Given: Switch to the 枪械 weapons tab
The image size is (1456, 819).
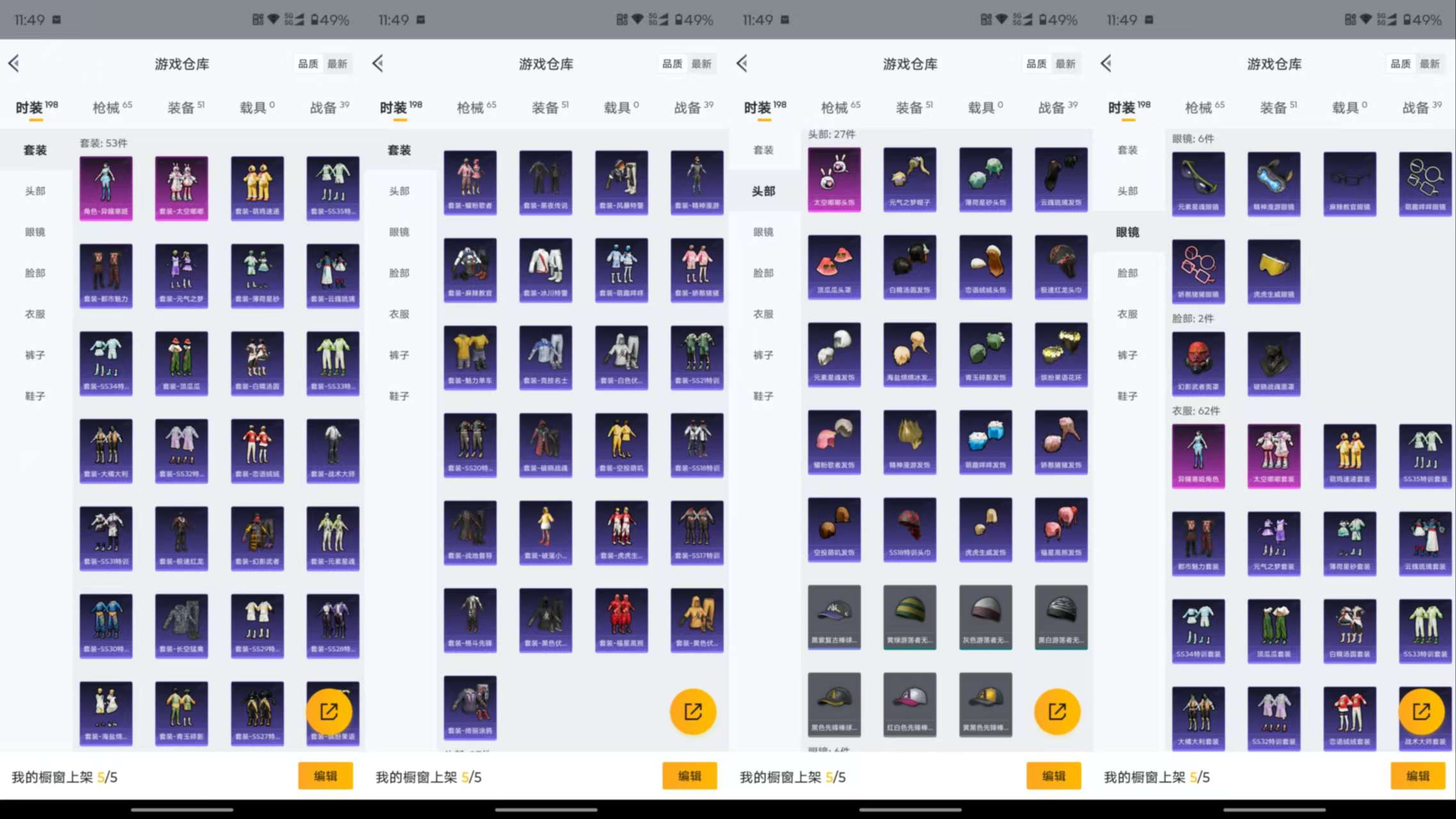Looking at the screenshot, I should click(106, 106).
